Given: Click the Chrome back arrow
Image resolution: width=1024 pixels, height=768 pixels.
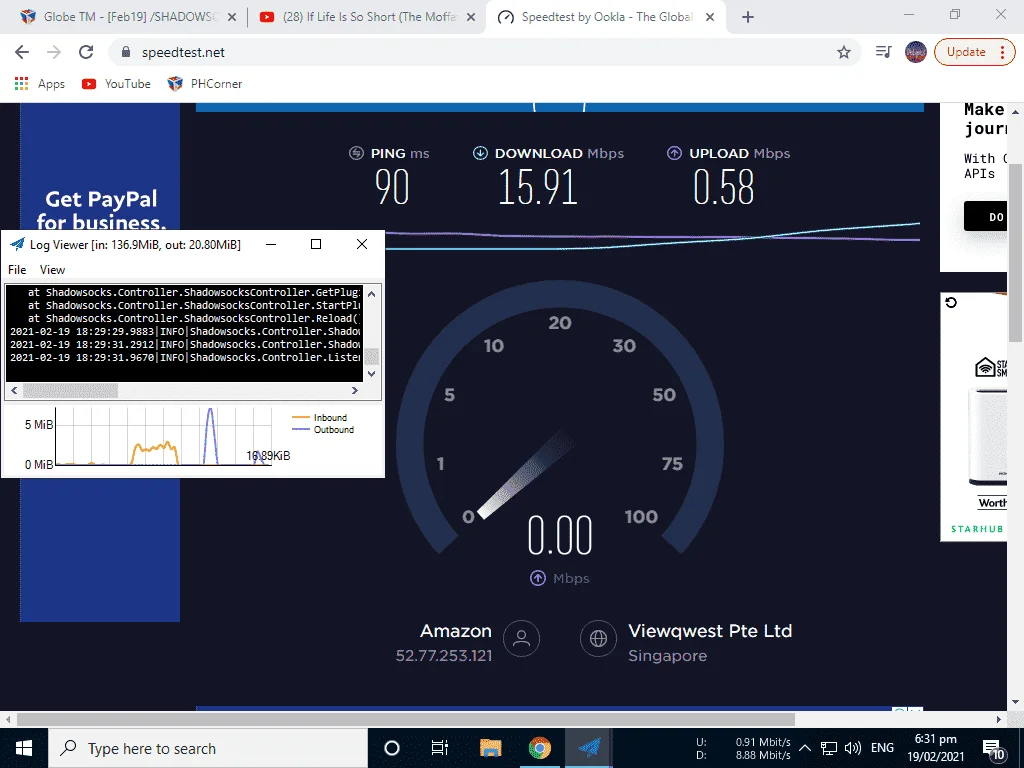Looking at the screenshot, I should point(22,52).
